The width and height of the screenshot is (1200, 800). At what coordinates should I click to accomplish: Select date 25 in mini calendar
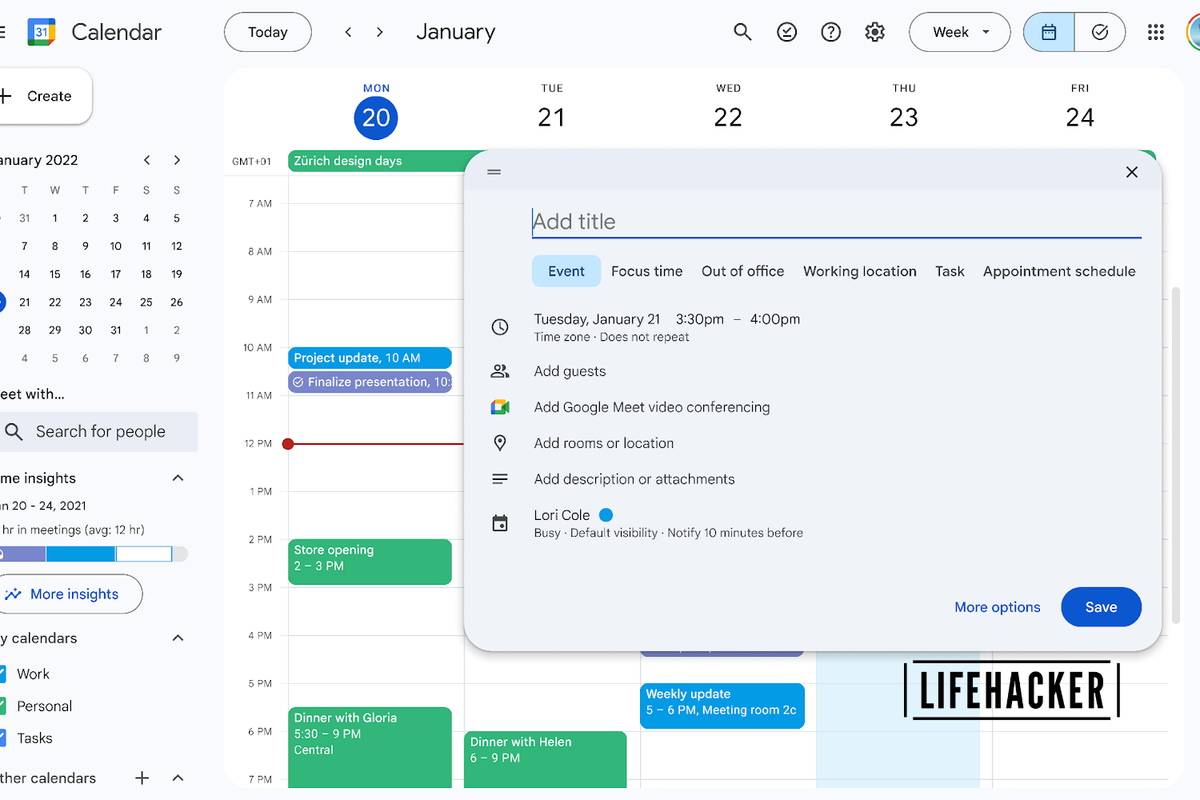pyautogui.click(x=146, y=302)
